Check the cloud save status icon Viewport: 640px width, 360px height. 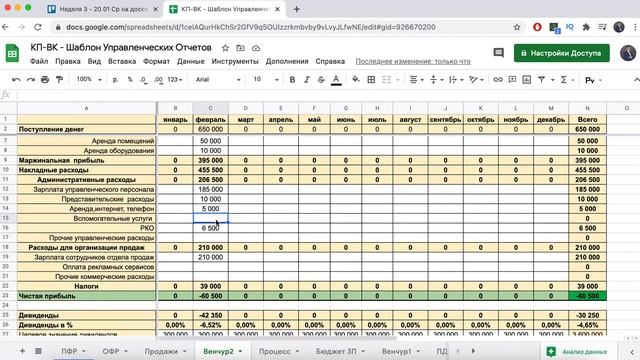pos(256,48)
